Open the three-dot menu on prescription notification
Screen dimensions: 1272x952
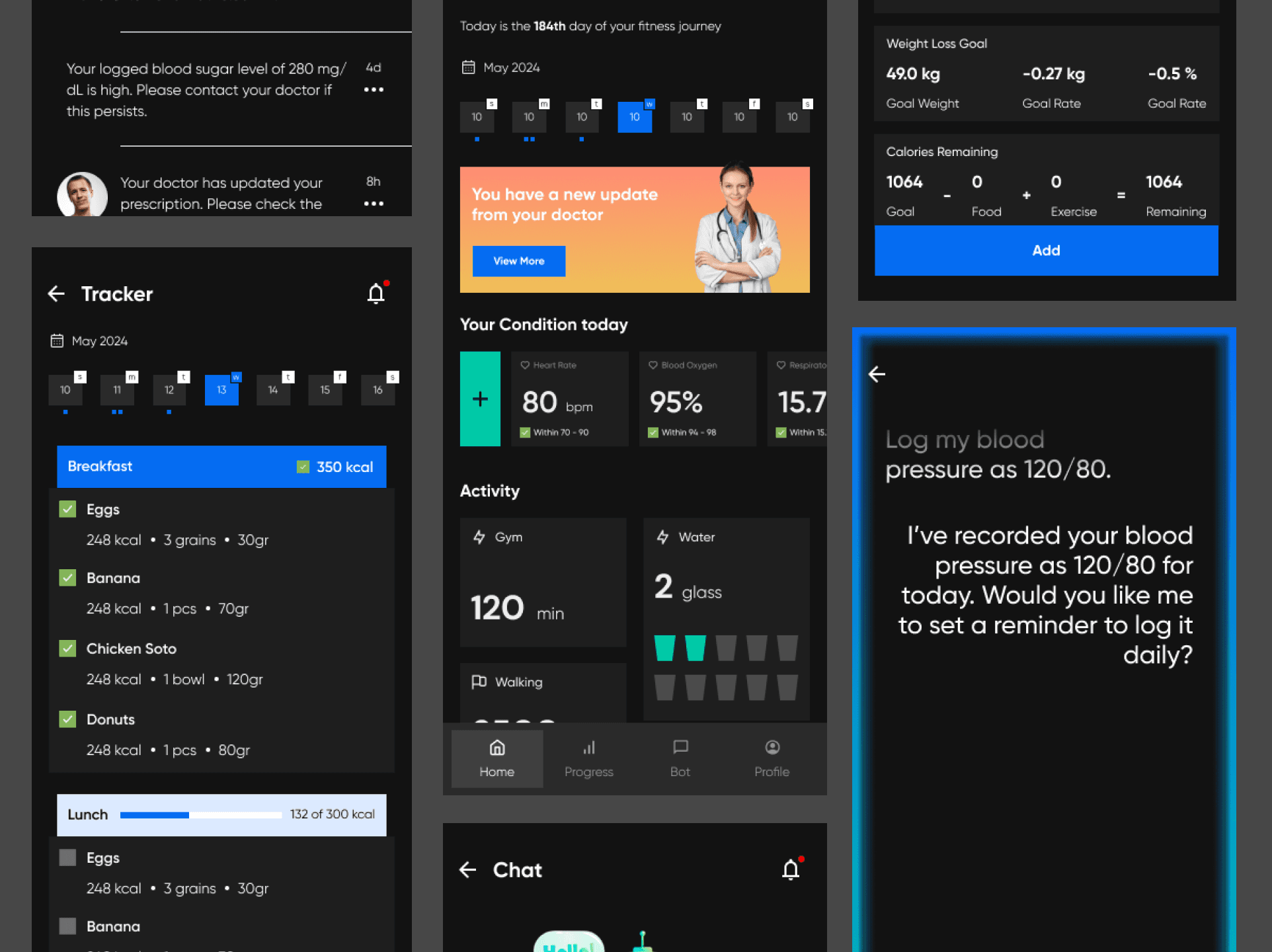374,204
